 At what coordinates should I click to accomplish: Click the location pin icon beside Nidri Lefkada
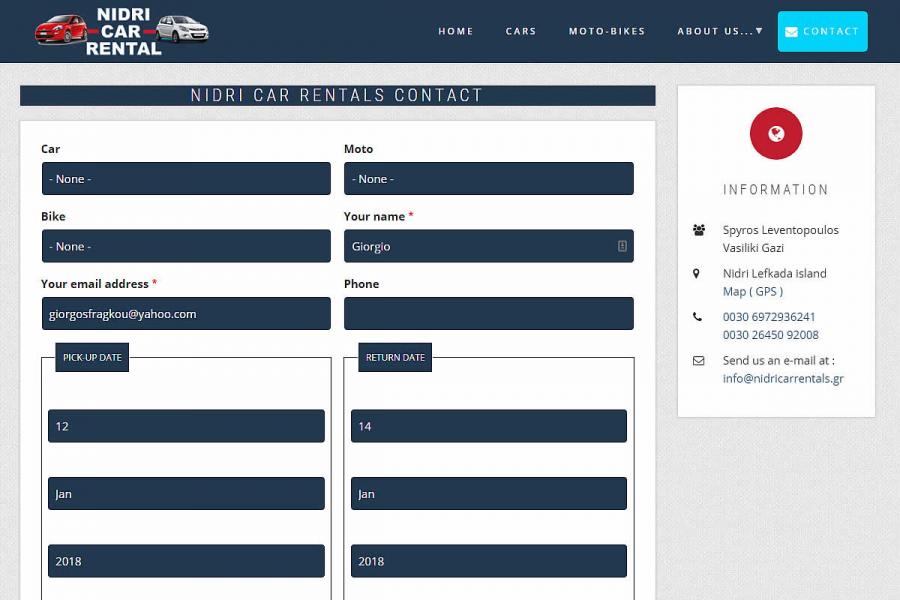coord(696,273)
